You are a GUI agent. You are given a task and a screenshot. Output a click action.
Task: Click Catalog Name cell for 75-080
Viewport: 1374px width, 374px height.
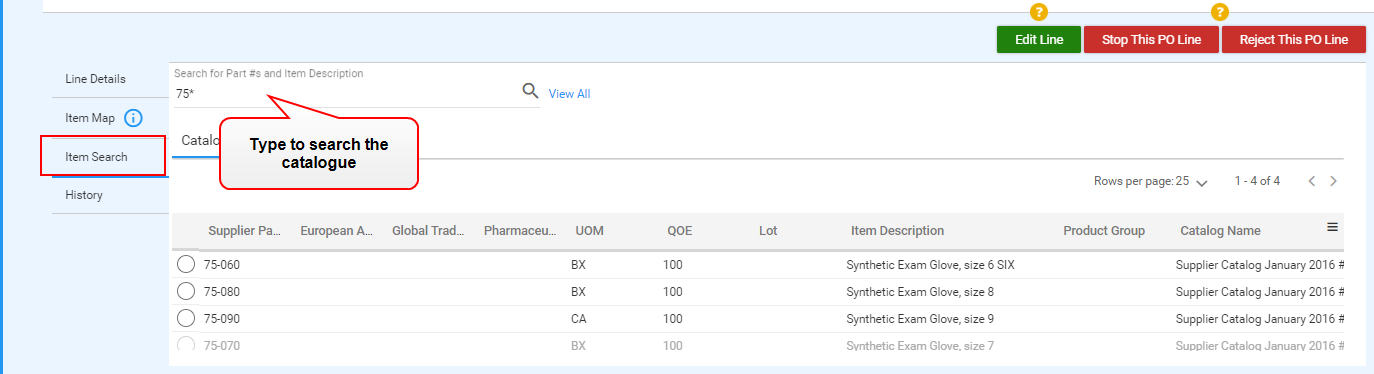(1260, 292)
